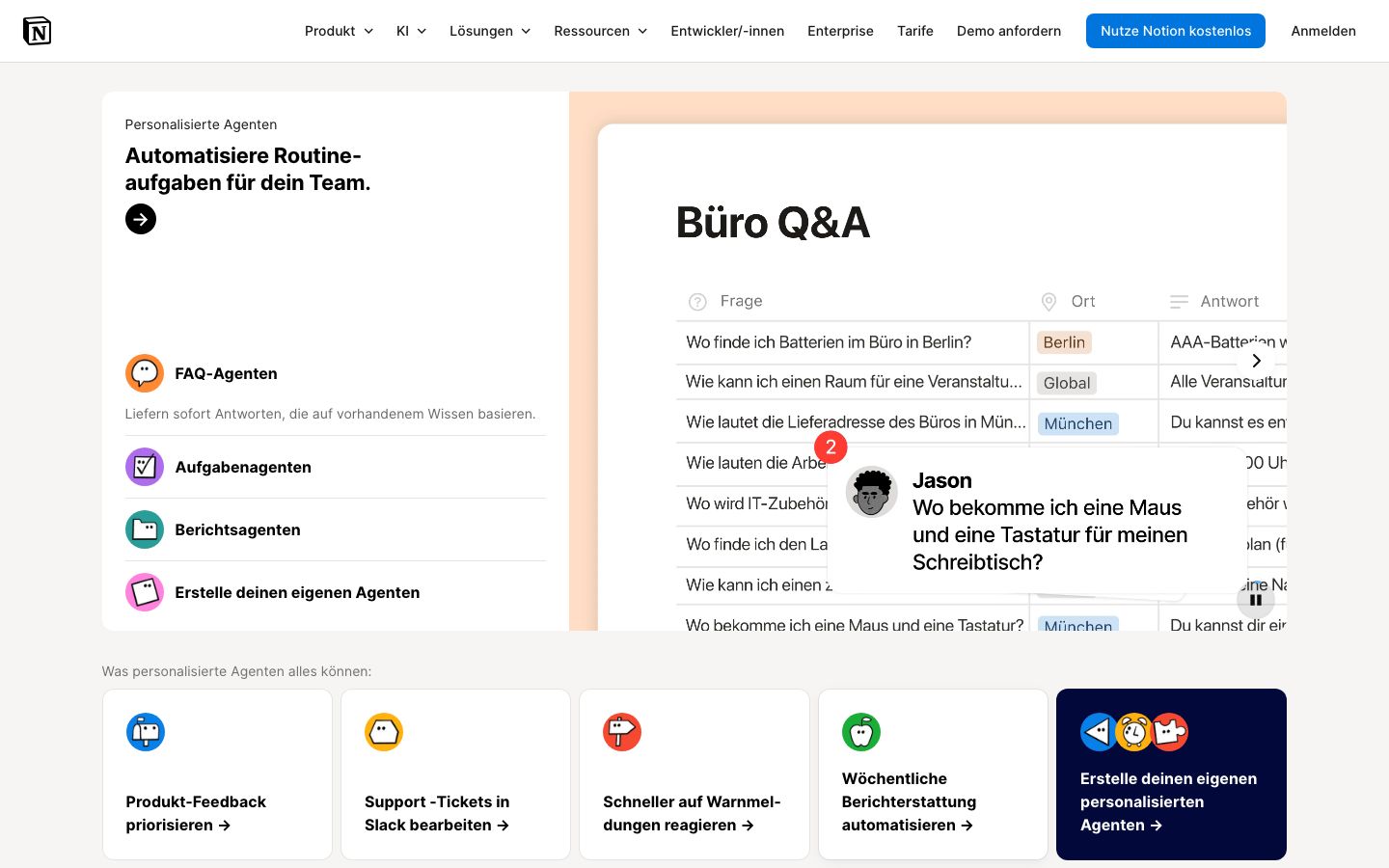Expand the KI dropdown menu
The image size is (1389, 868).
[x=411, y=31]
